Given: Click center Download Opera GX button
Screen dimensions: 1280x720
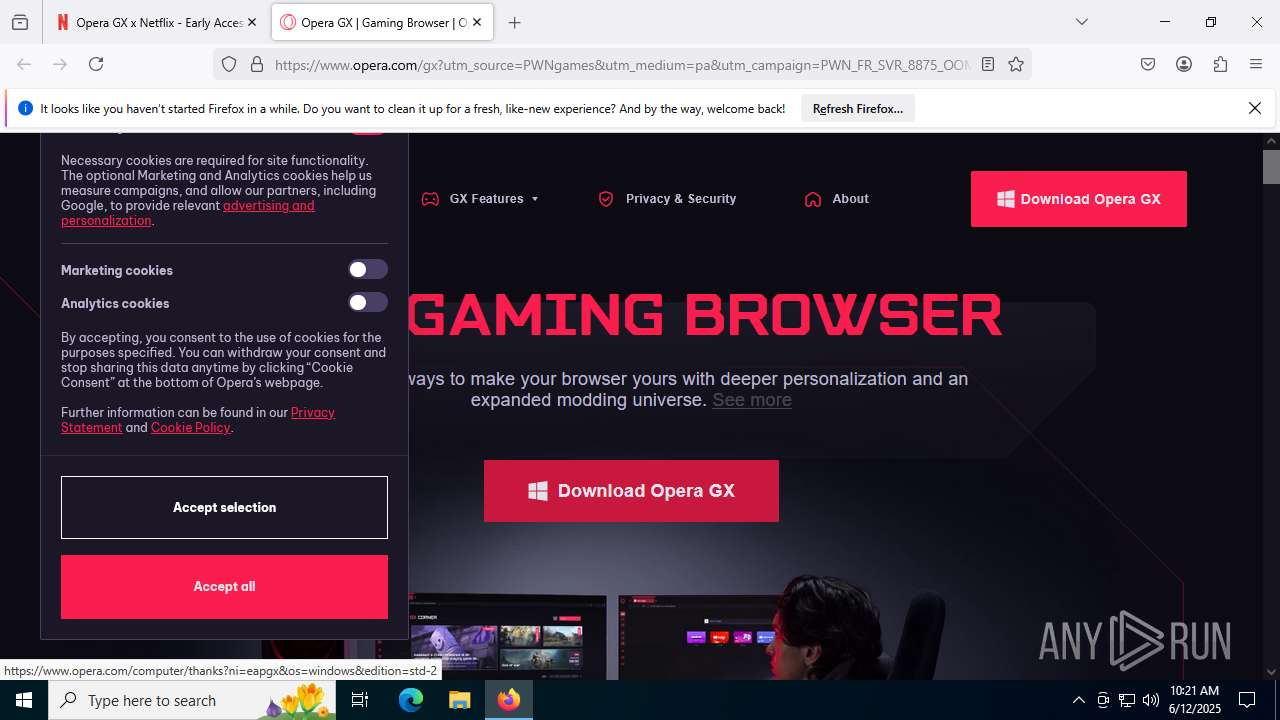Looking at the screenshot, I should click(x=631, y=491).
